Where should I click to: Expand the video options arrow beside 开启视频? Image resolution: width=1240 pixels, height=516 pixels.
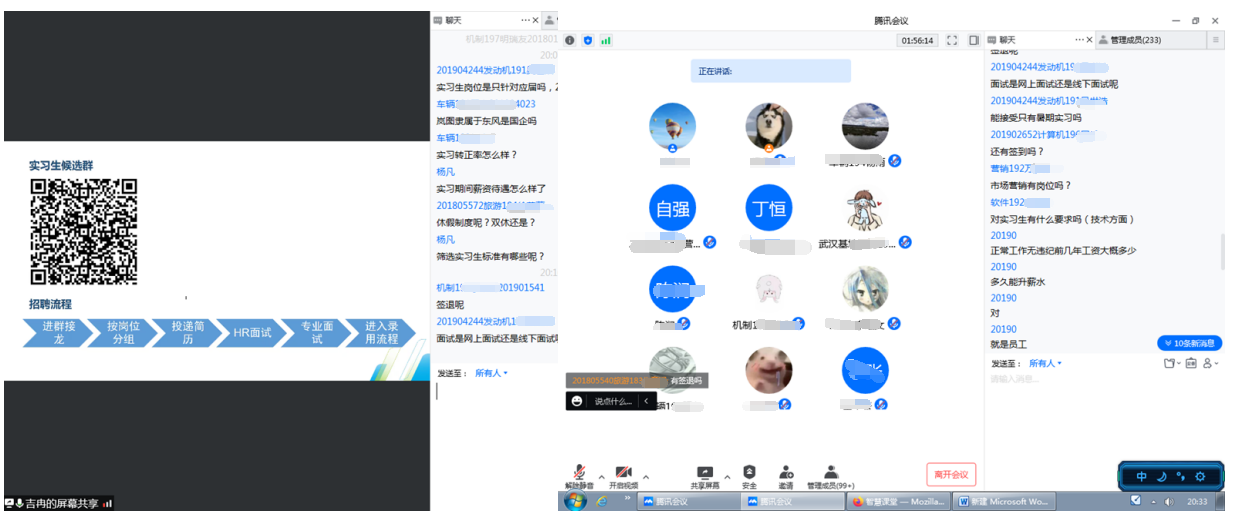[x=646, y=476]
